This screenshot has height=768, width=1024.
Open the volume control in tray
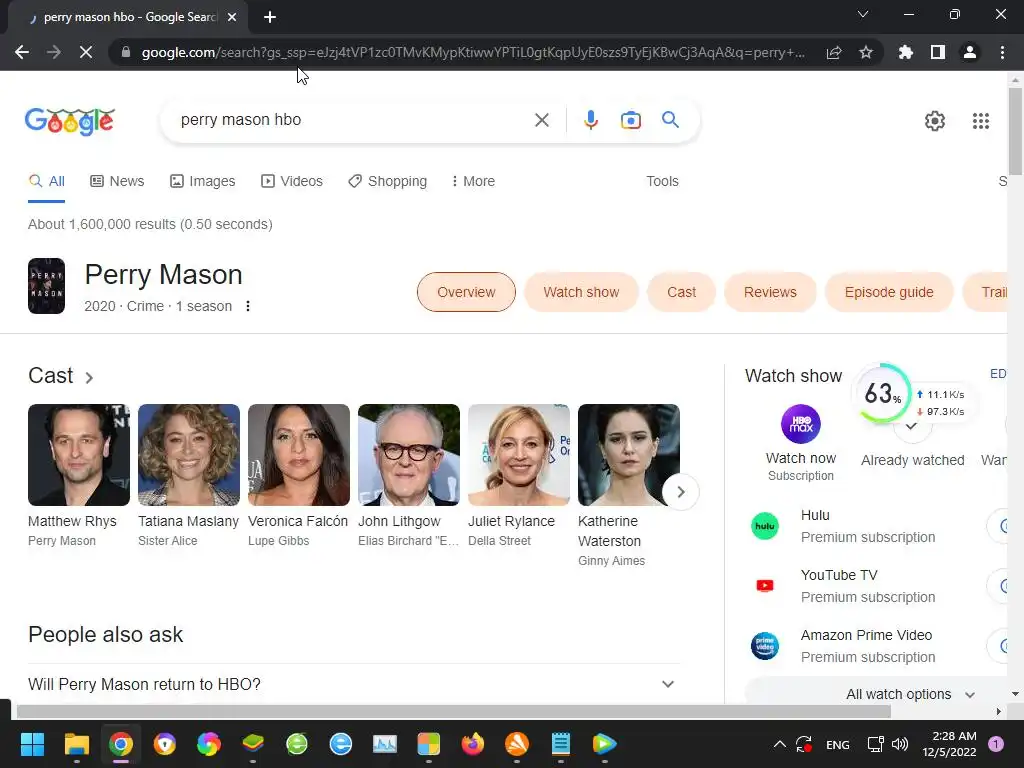[900, 744]
